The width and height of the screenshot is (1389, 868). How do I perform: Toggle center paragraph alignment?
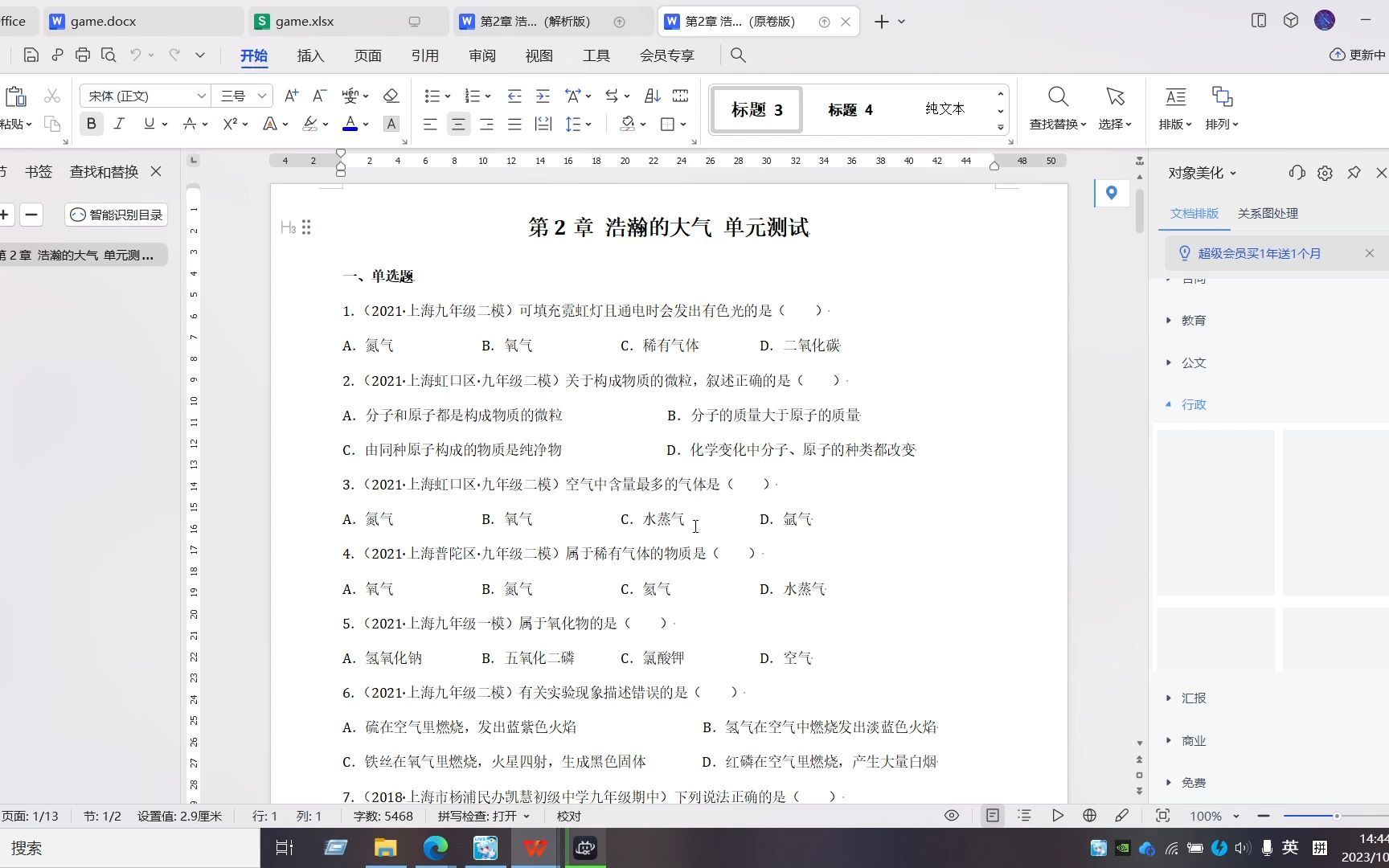pyautogui.click(x=458, y=124)
